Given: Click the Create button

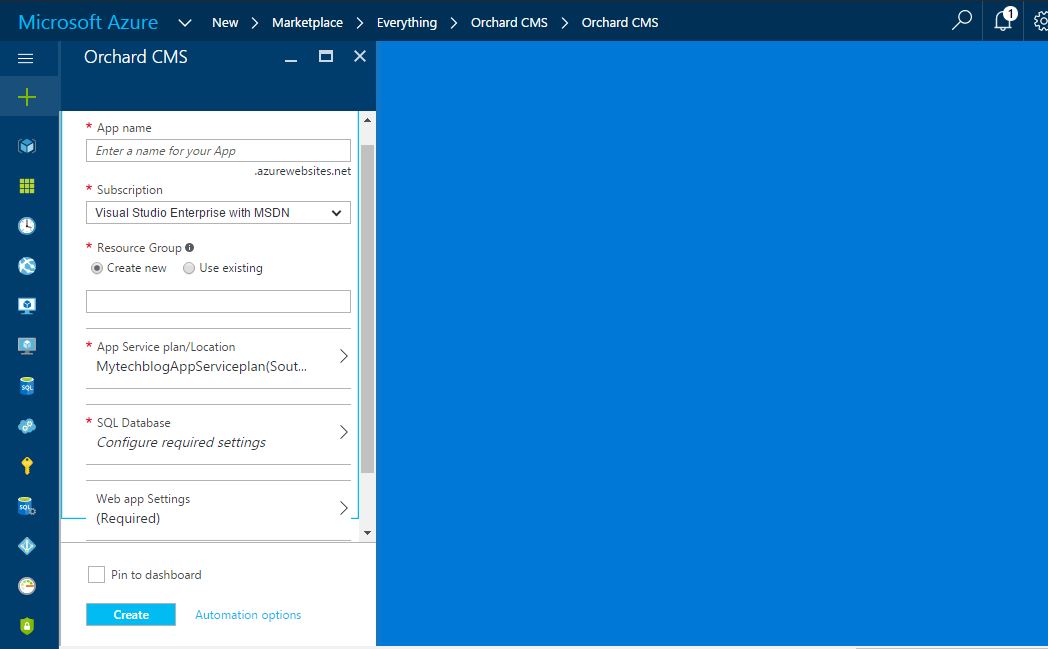Looking at the screenshot, I should tap(131, 615).
